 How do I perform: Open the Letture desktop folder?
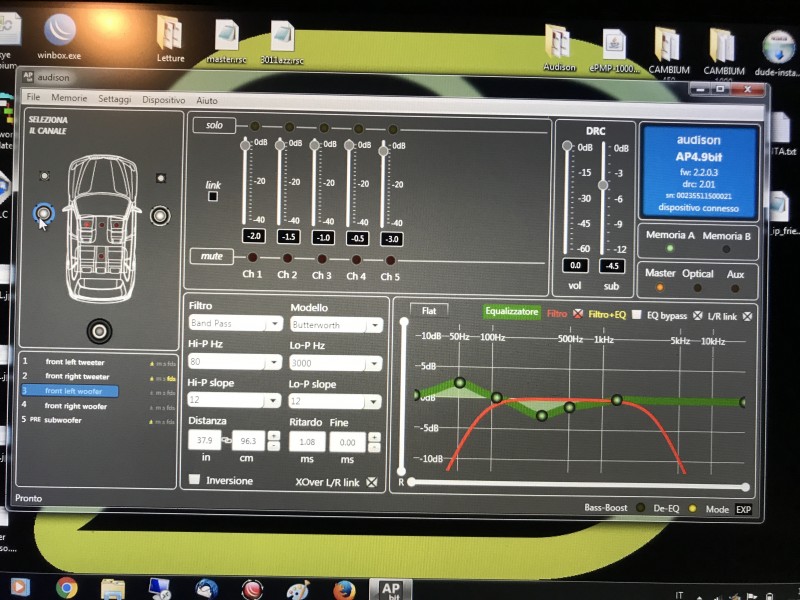tap(170, 38)
